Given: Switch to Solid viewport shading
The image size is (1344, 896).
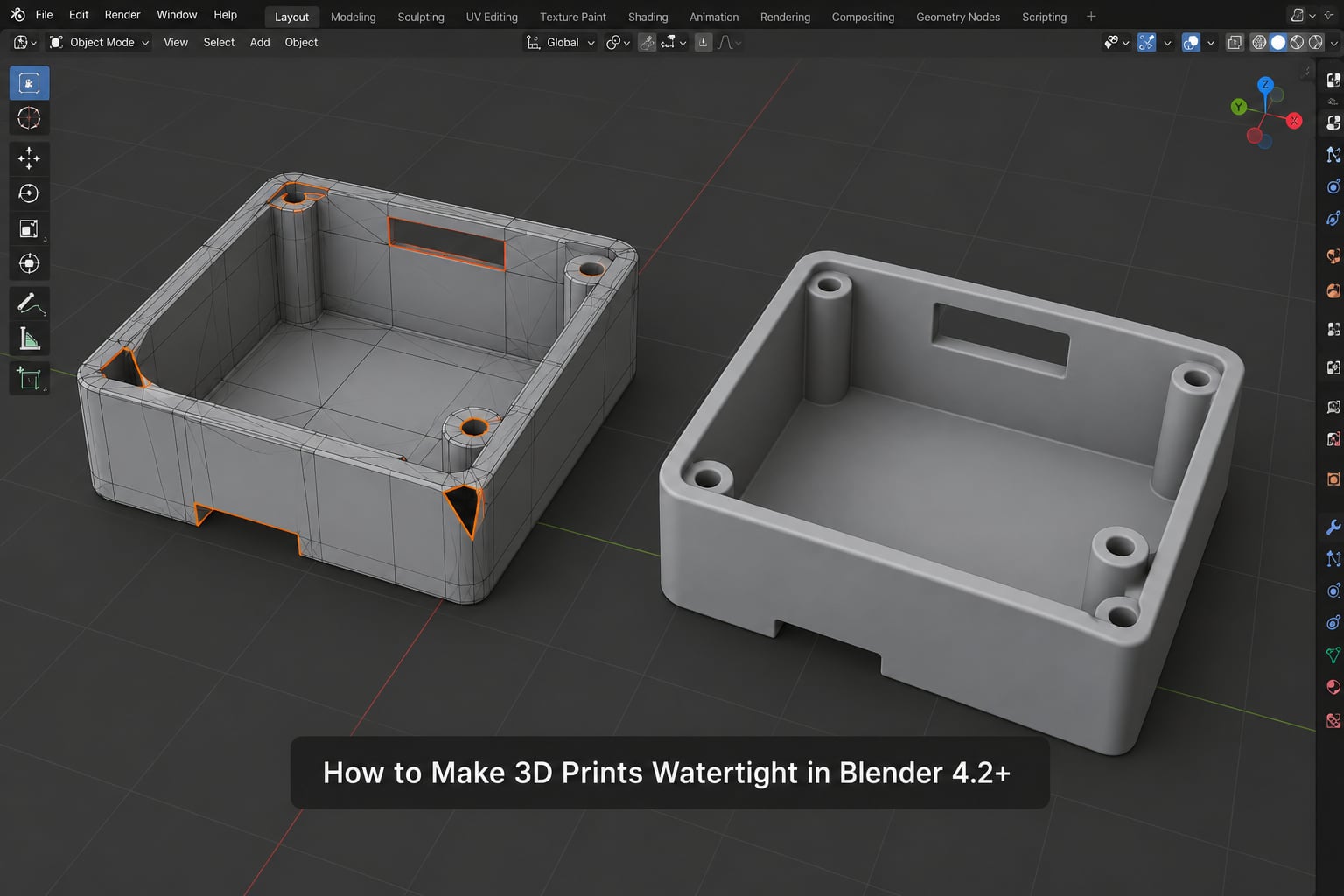Looking at the screenshot, I should click(1278, 42).
